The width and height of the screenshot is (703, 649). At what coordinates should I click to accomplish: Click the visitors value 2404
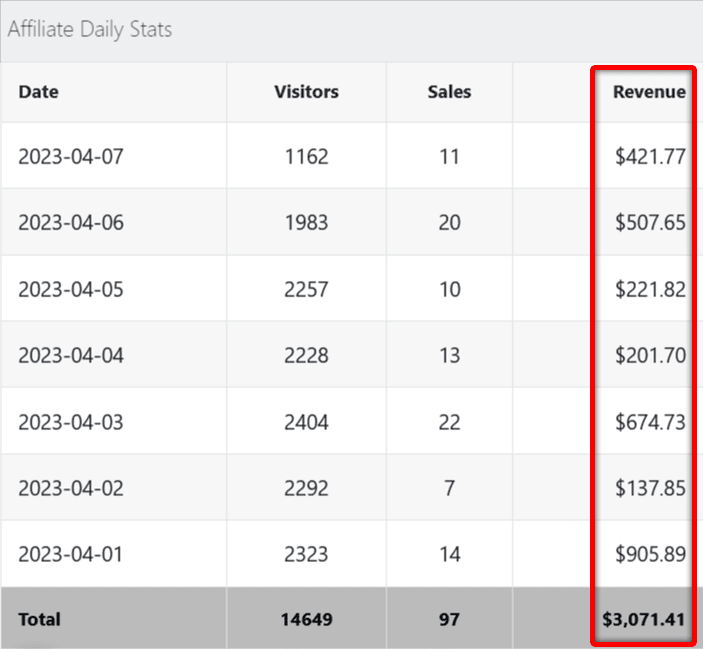click(x=306, y=422)
